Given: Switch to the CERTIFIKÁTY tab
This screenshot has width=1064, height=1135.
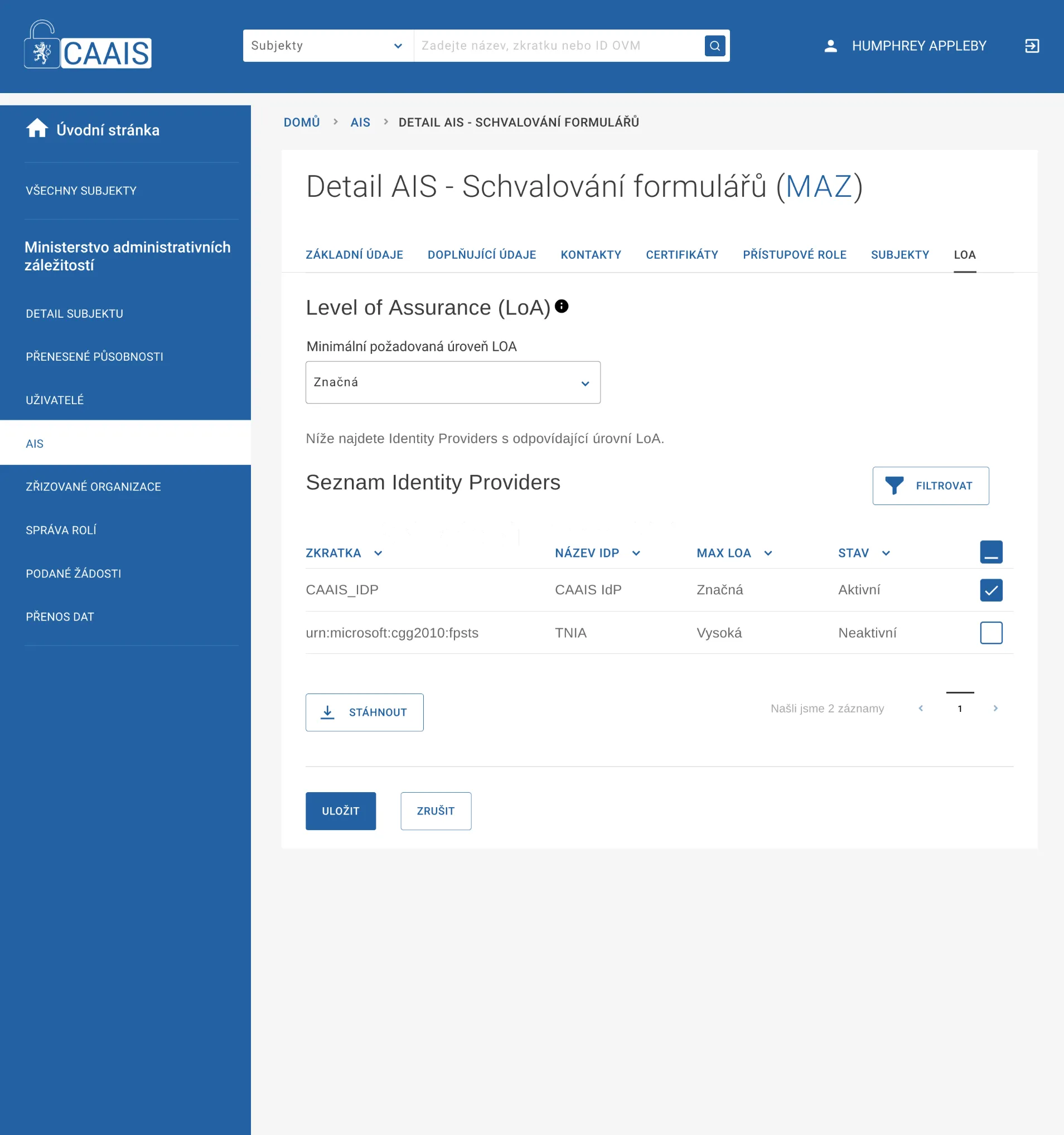Looking at the screenshot, I should (x=681, y=255).
